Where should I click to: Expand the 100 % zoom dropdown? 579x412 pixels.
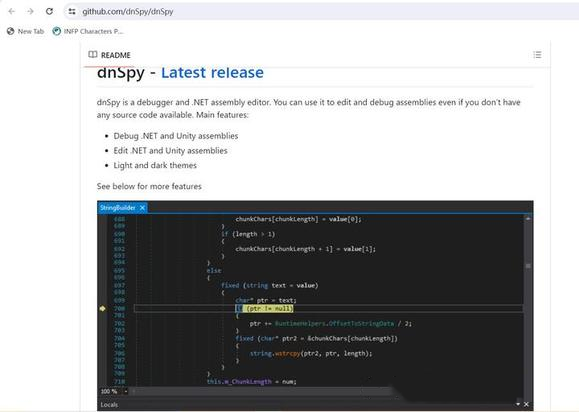click(126, 391)
